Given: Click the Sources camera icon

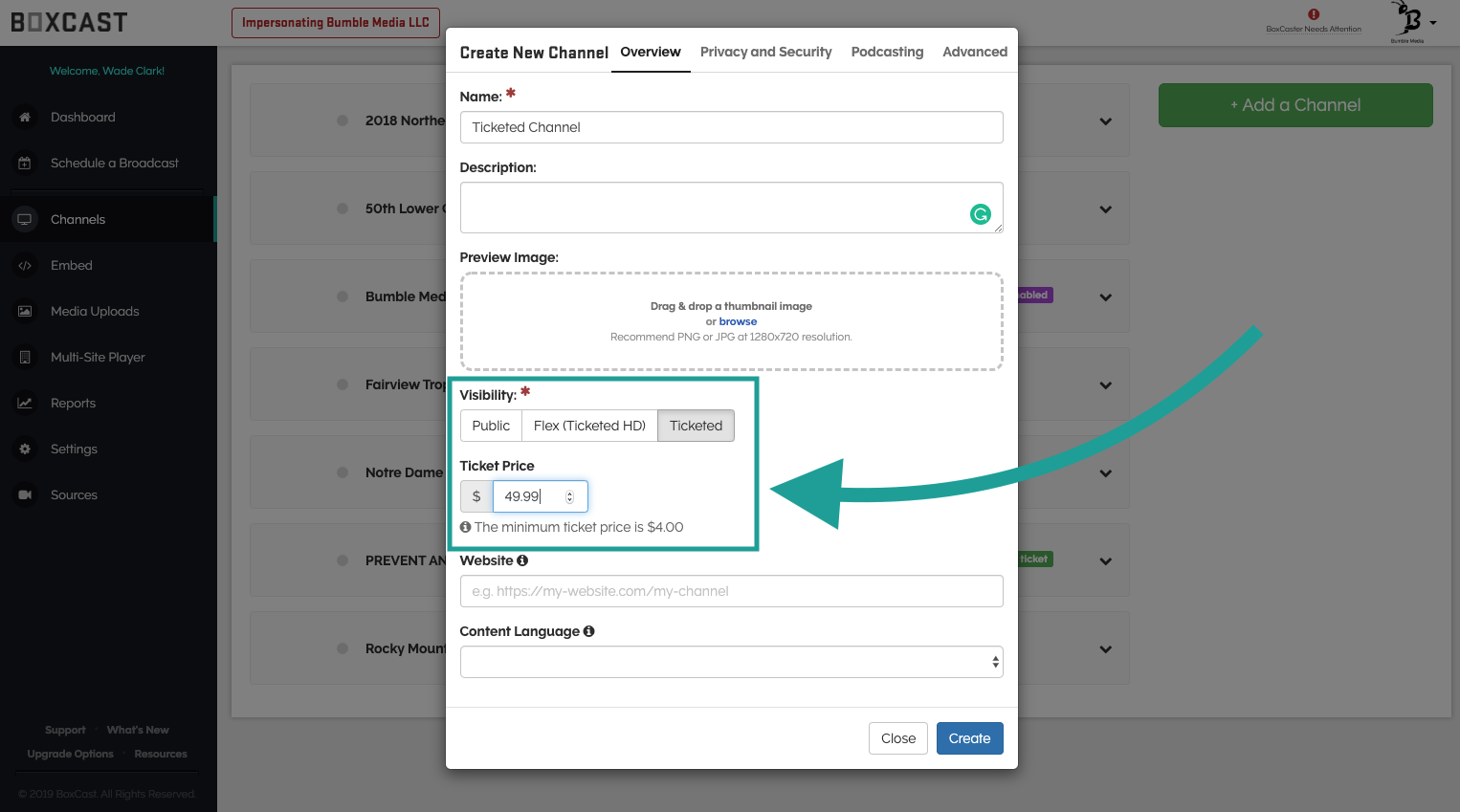Looking at the screenshot, I should (25, 495).
